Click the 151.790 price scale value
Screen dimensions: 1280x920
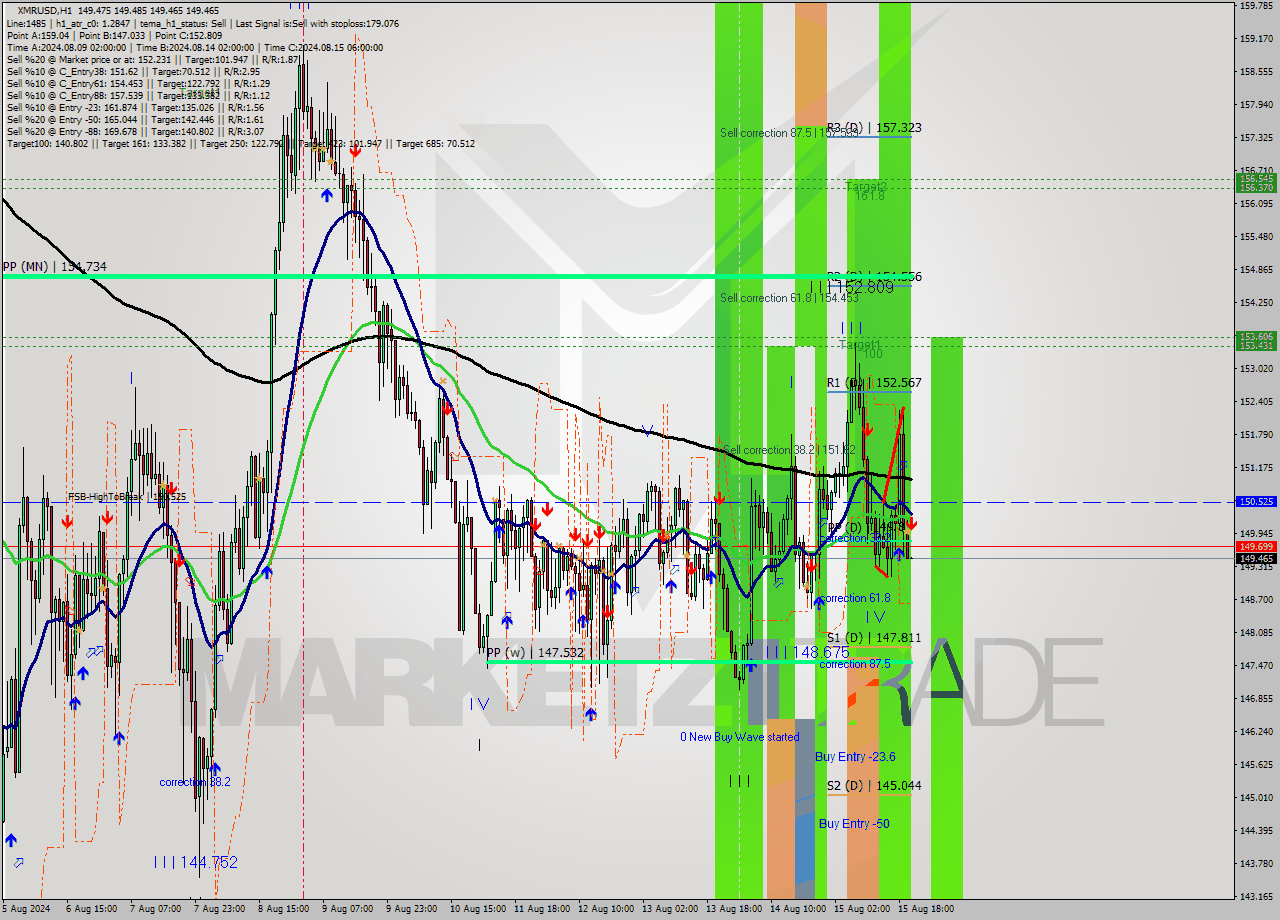[x=1256, y=435]
